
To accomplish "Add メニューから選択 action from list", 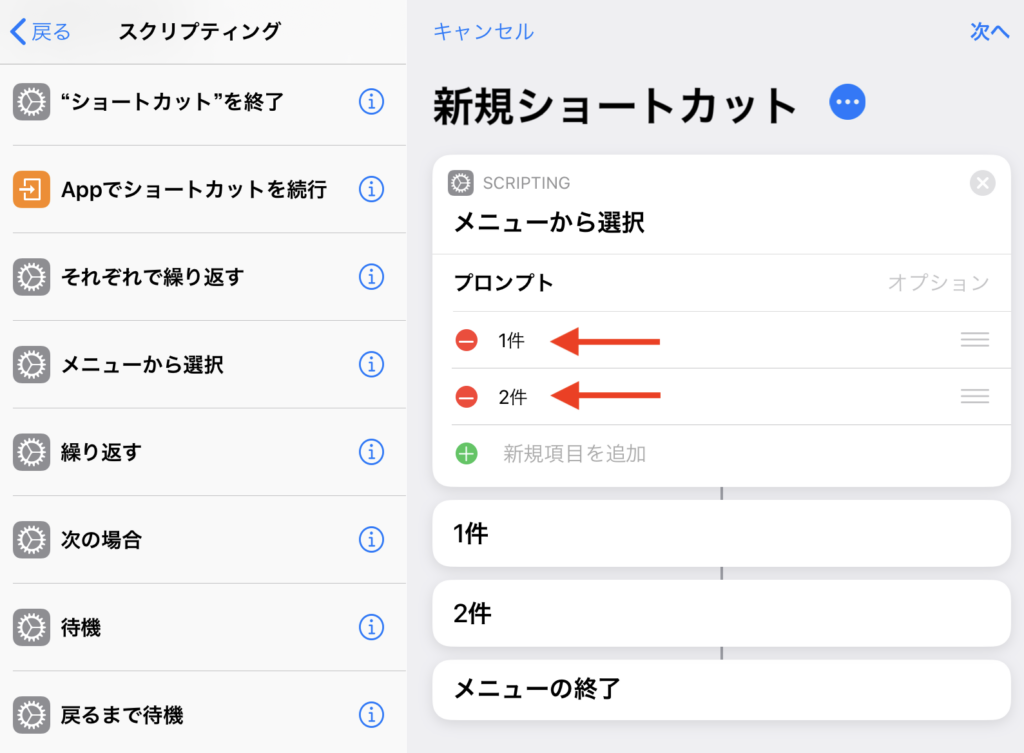I will point(142,364).
